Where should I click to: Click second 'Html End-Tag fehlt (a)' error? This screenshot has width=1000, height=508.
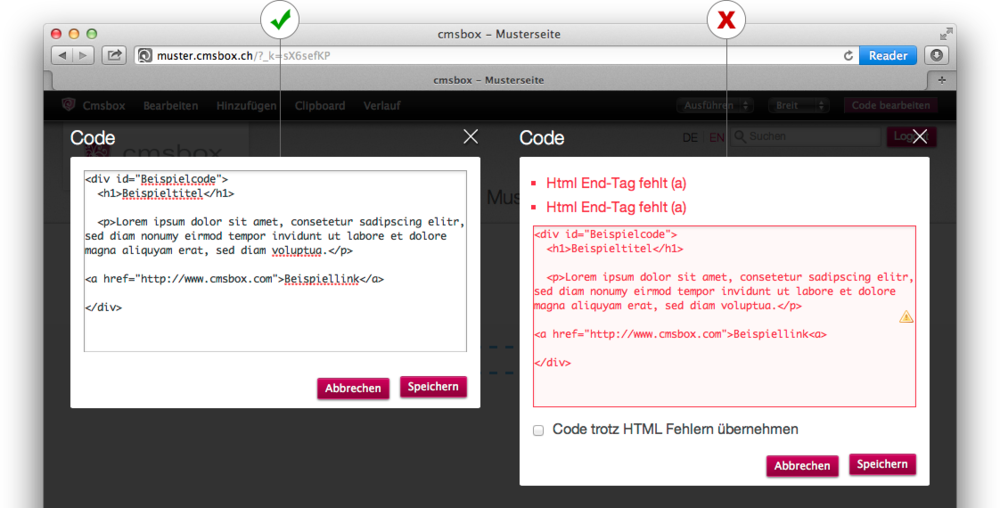pyautogui.click(x=616, y=207)
